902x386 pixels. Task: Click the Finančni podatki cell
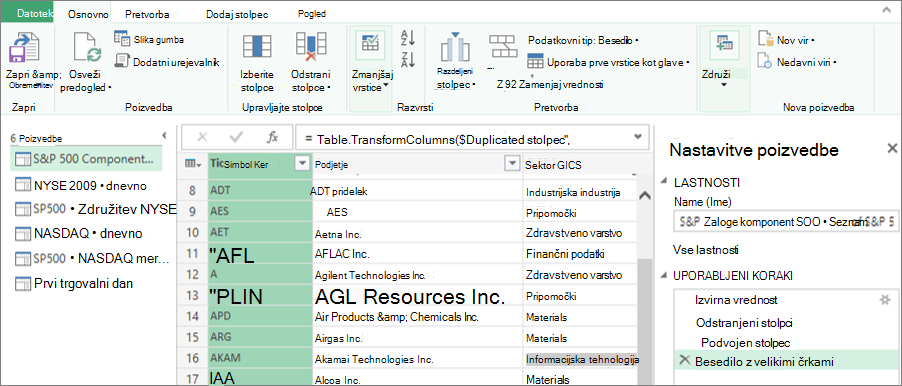coord(581,254)
